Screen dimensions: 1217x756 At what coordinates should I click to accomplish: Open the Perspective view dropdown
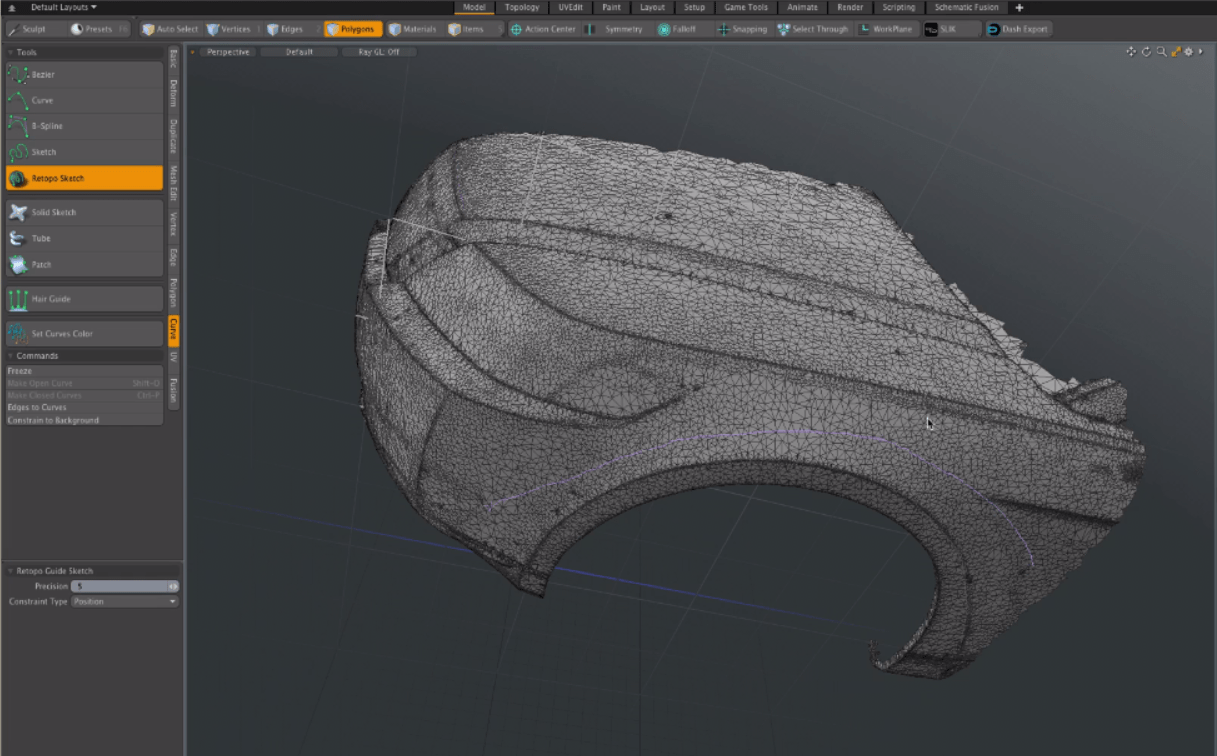(x=227, y=51)
